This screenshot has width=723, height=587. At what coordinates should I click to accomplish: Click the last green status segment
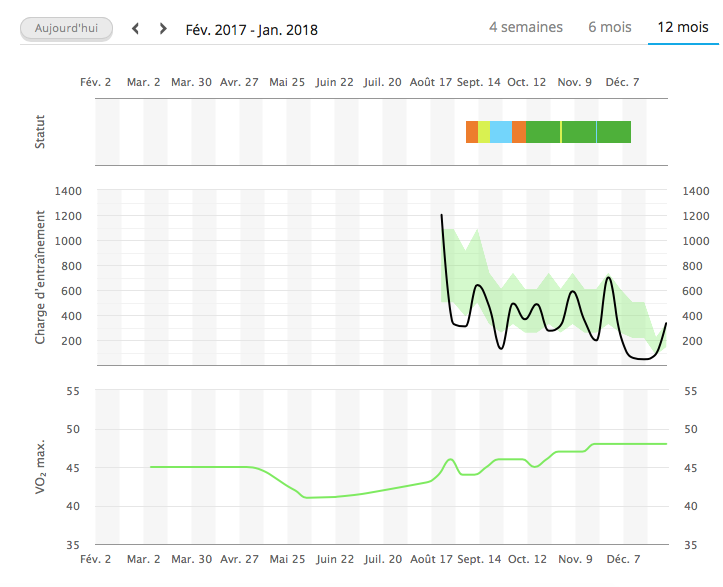pos(614,132)
